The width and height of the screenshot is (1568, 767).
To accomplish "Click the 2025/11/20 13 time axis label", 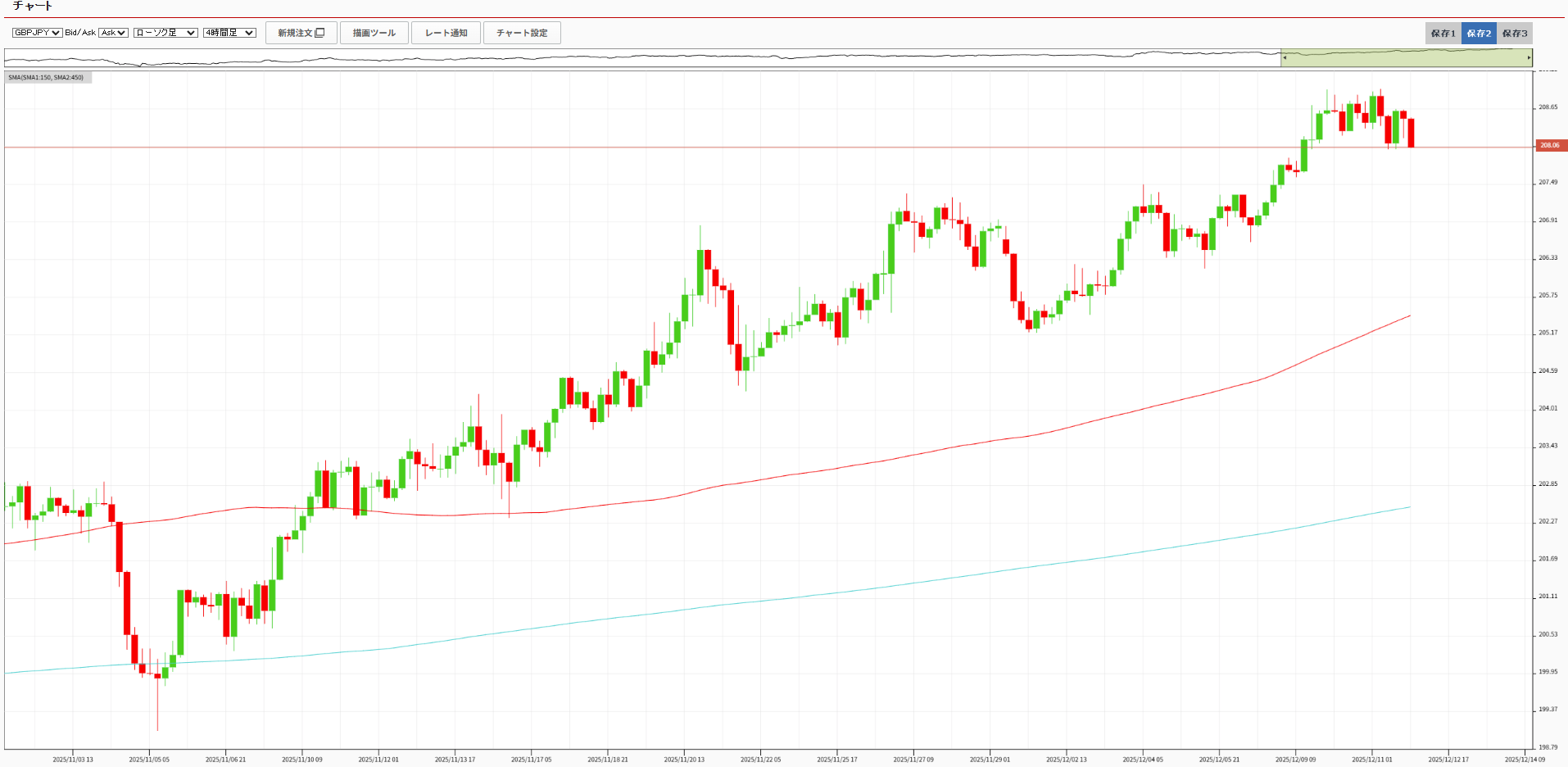I will coord(684,760).
